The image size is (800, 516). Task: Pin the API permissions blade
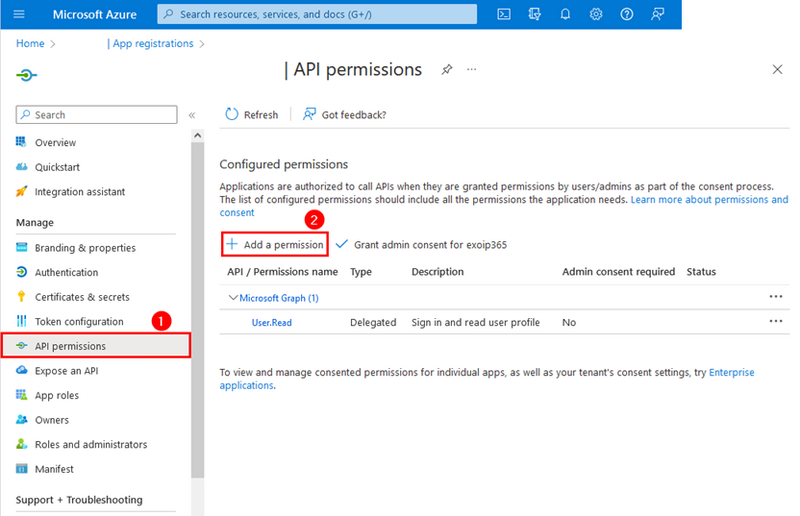[446, 69]
